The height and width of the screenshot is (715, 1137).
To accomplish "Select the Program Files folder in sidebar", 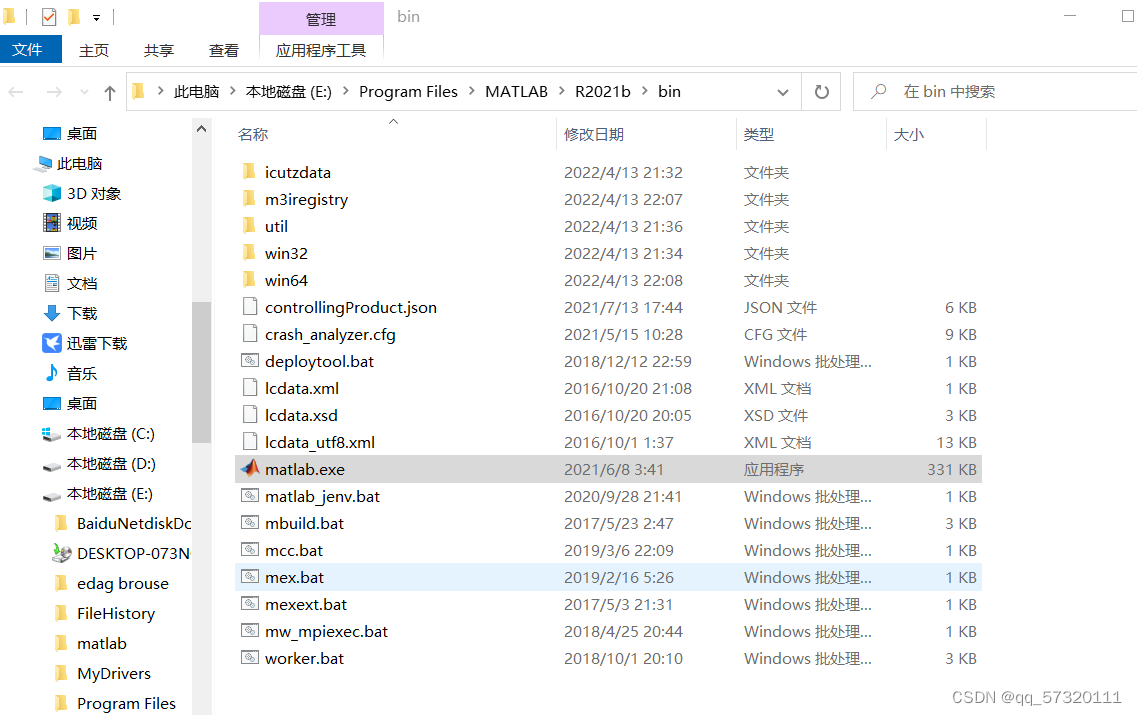I will coord(126,703).
